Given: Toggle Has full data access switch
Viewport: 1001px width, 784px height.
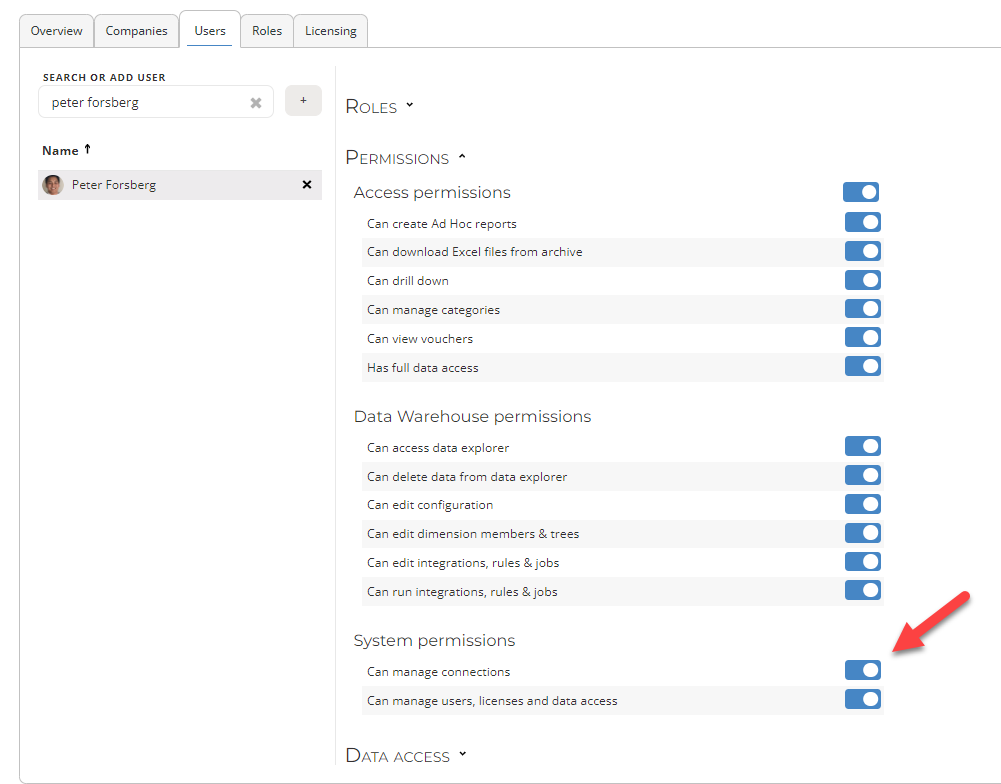Looking at the screenshot, I should (862, 367).
